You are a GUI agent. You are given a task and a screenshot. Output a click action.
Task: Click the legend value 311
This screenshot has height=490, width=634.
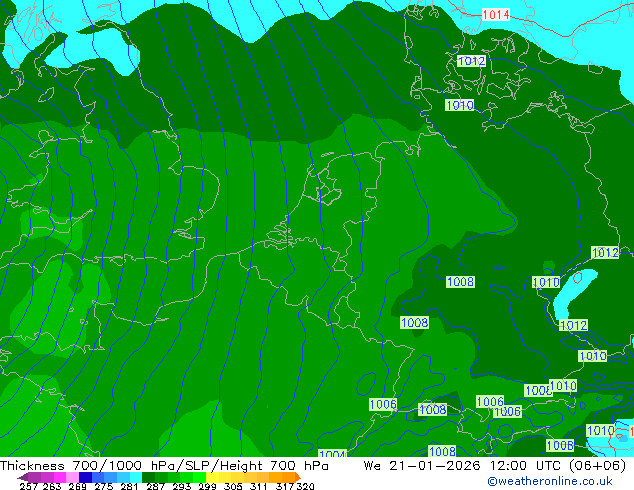[258, 486]
